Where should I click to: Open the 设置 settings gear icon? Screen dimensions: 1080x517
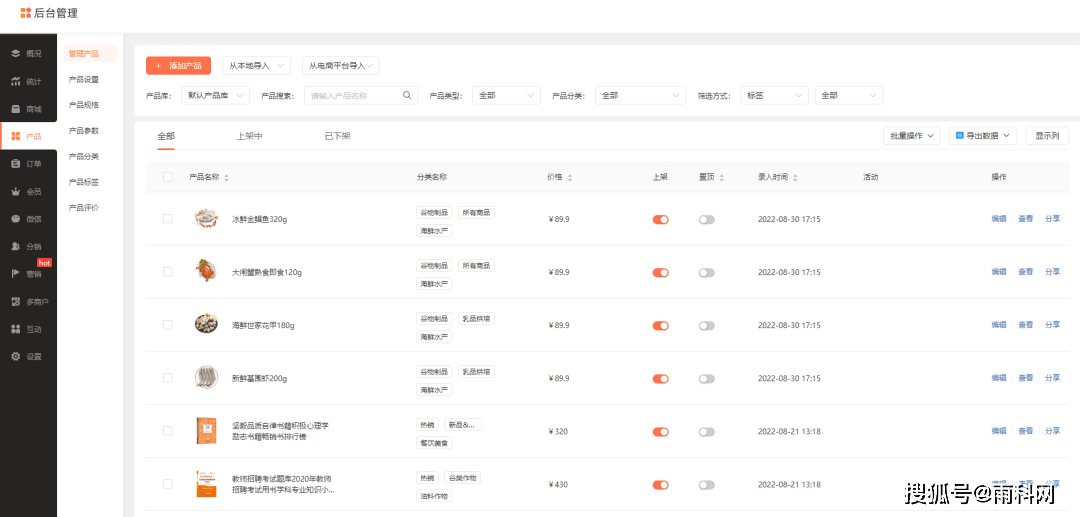click(16, 356)
